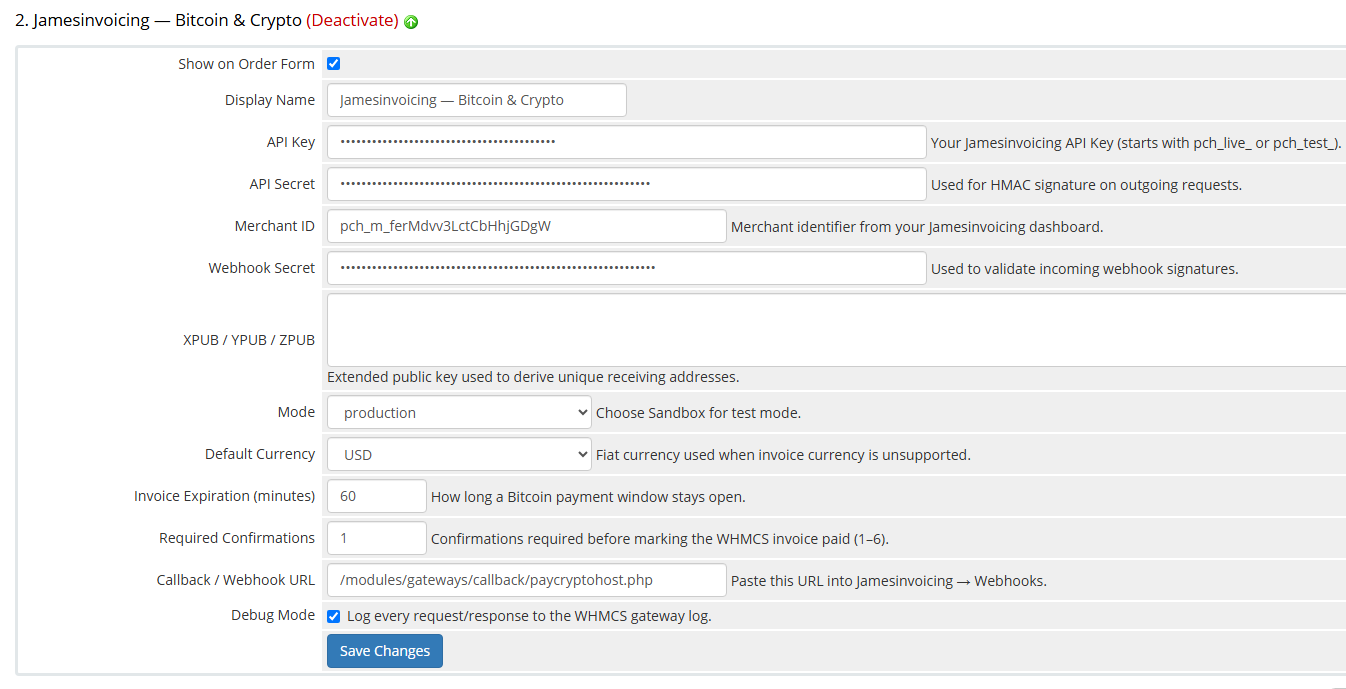Click 'Extended public key used to derive' text

pos(533,377)
